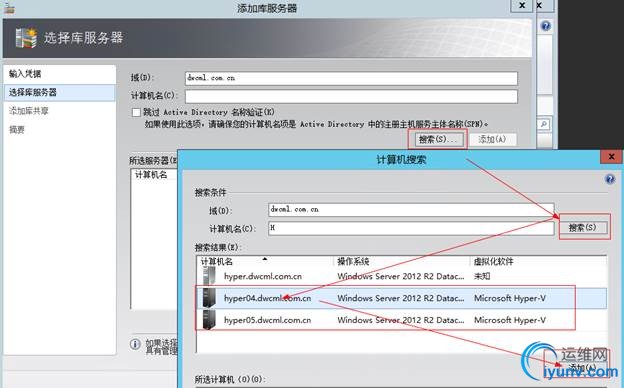Click the library server wizard header icon
Screen dimensions: 624x388
tap(26, 38)
